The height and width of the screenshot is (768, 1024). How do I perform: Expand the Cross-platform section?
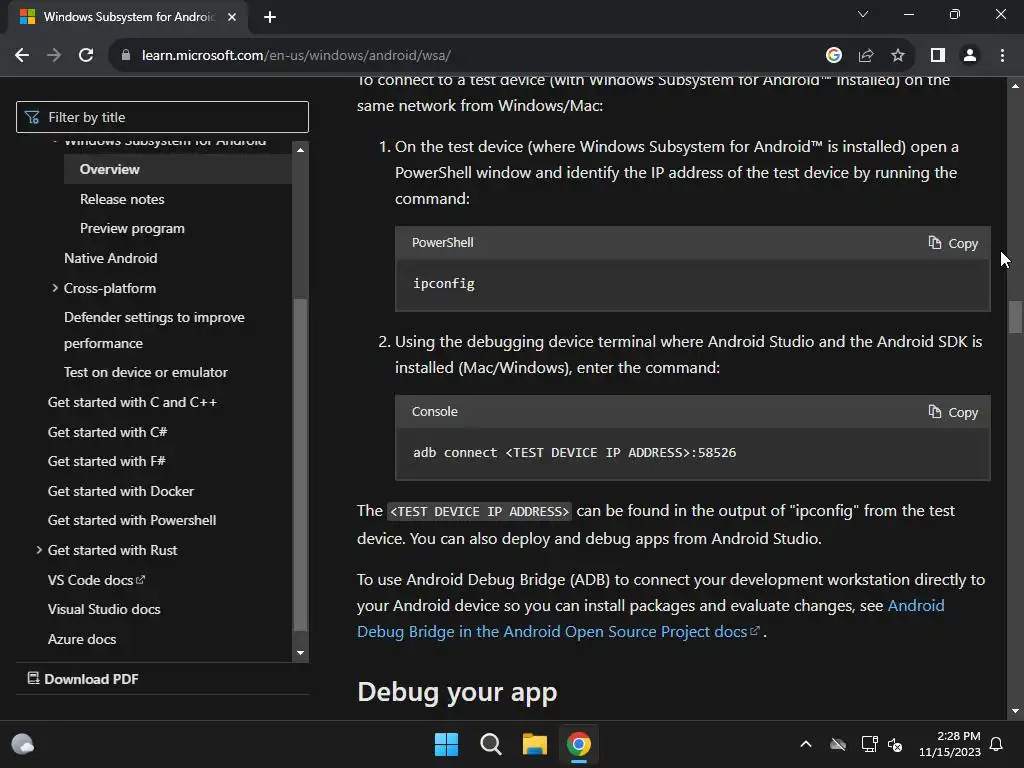[55, 288]
